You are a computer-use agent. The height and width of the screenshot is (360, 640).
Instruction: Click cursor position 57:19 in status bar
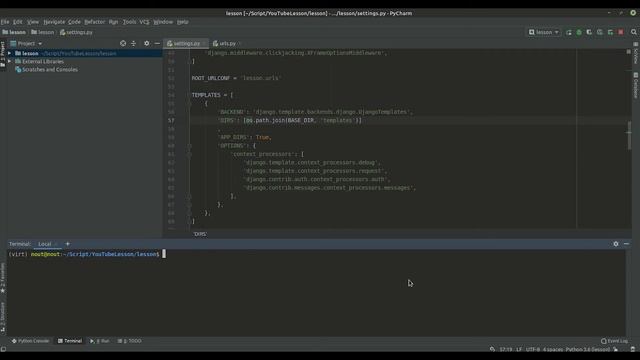coord(506,349)
